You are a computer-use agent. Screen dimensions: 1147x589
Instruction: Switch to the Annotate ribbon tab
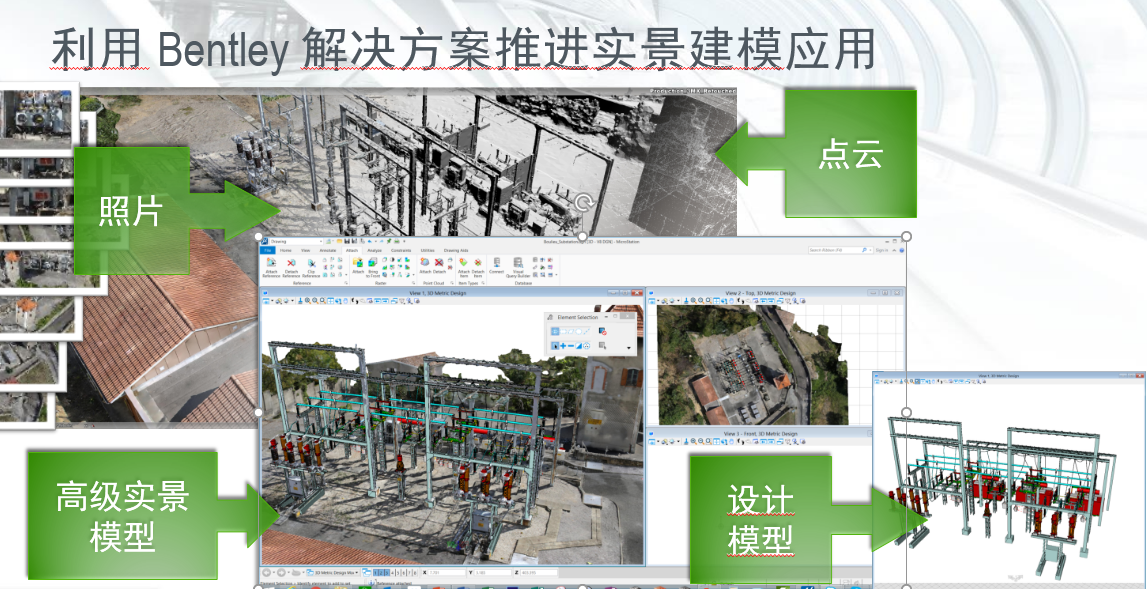coord(327,250)
